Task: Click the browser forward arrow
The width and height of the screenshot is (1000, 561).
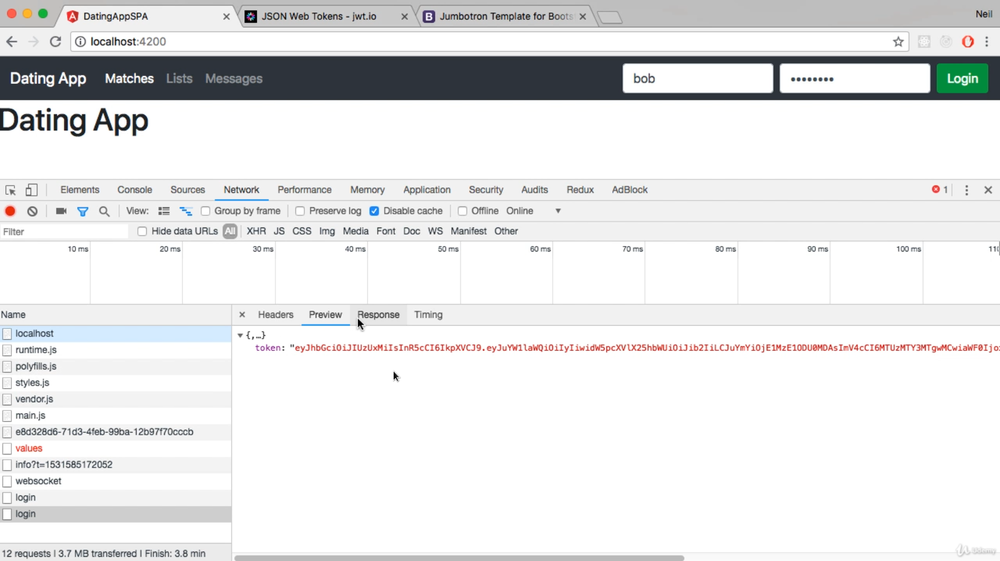Action: (33, 41)
